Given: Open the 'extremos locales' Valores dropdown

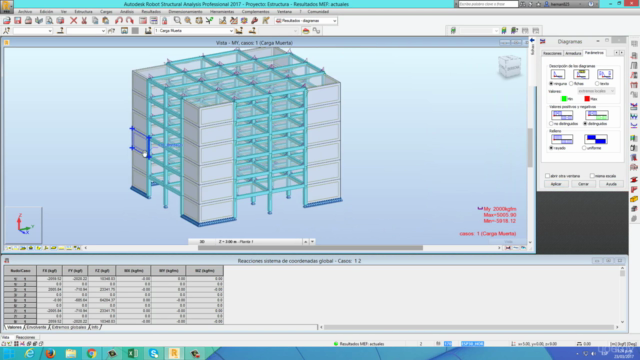Looking at the screenshot, I should (596, 91).
